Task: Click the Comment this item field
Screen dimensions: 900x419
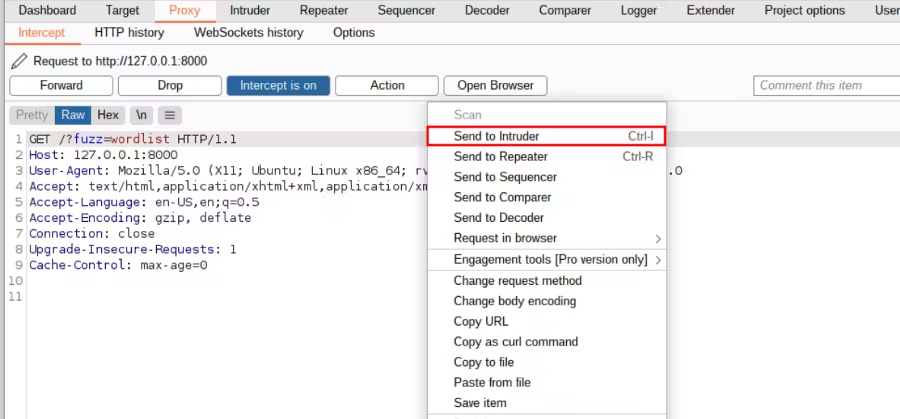Action: coord(827,86)
